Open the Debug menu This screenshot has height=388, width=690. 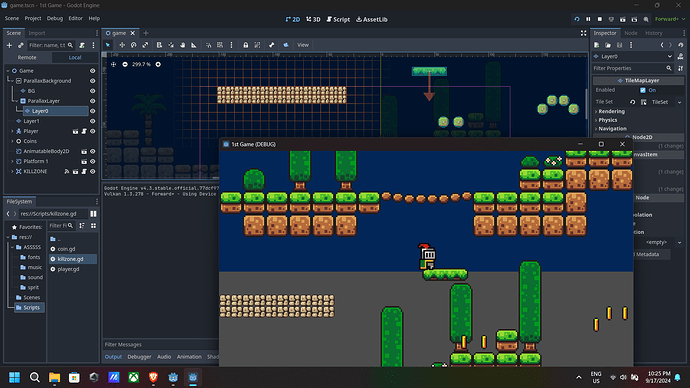[x=55, y=18]
